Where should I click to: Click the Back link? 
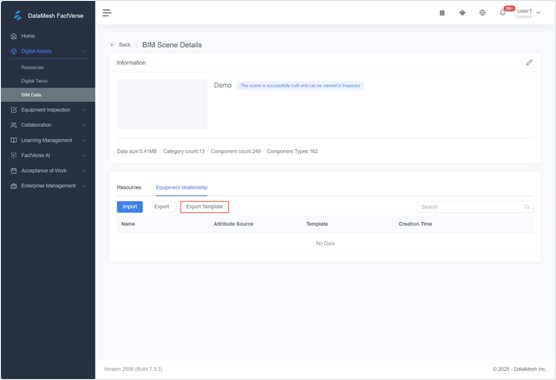121,45
